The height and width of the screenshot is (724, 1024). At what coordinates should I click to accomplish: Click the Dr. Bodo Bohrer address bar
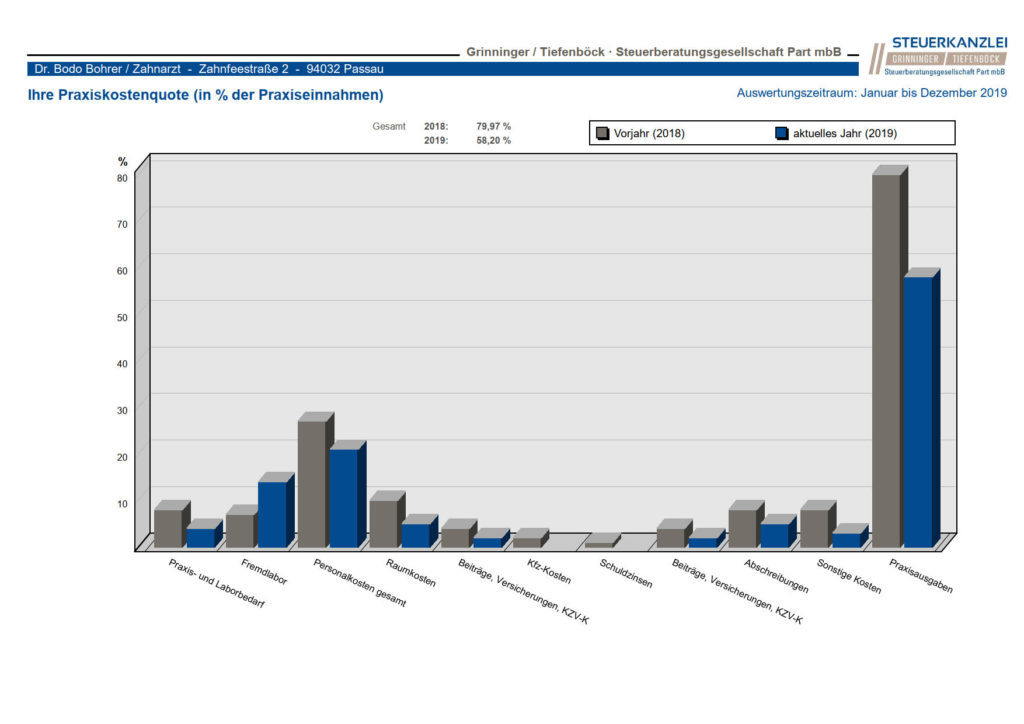click(443, 69)
